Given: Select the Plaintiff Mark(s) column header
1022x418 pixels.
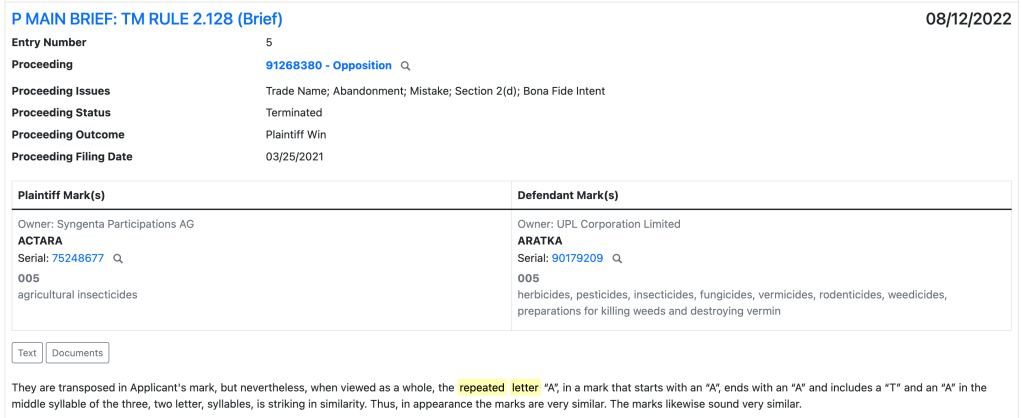Looking at the screenshot, I should [62, 195].
